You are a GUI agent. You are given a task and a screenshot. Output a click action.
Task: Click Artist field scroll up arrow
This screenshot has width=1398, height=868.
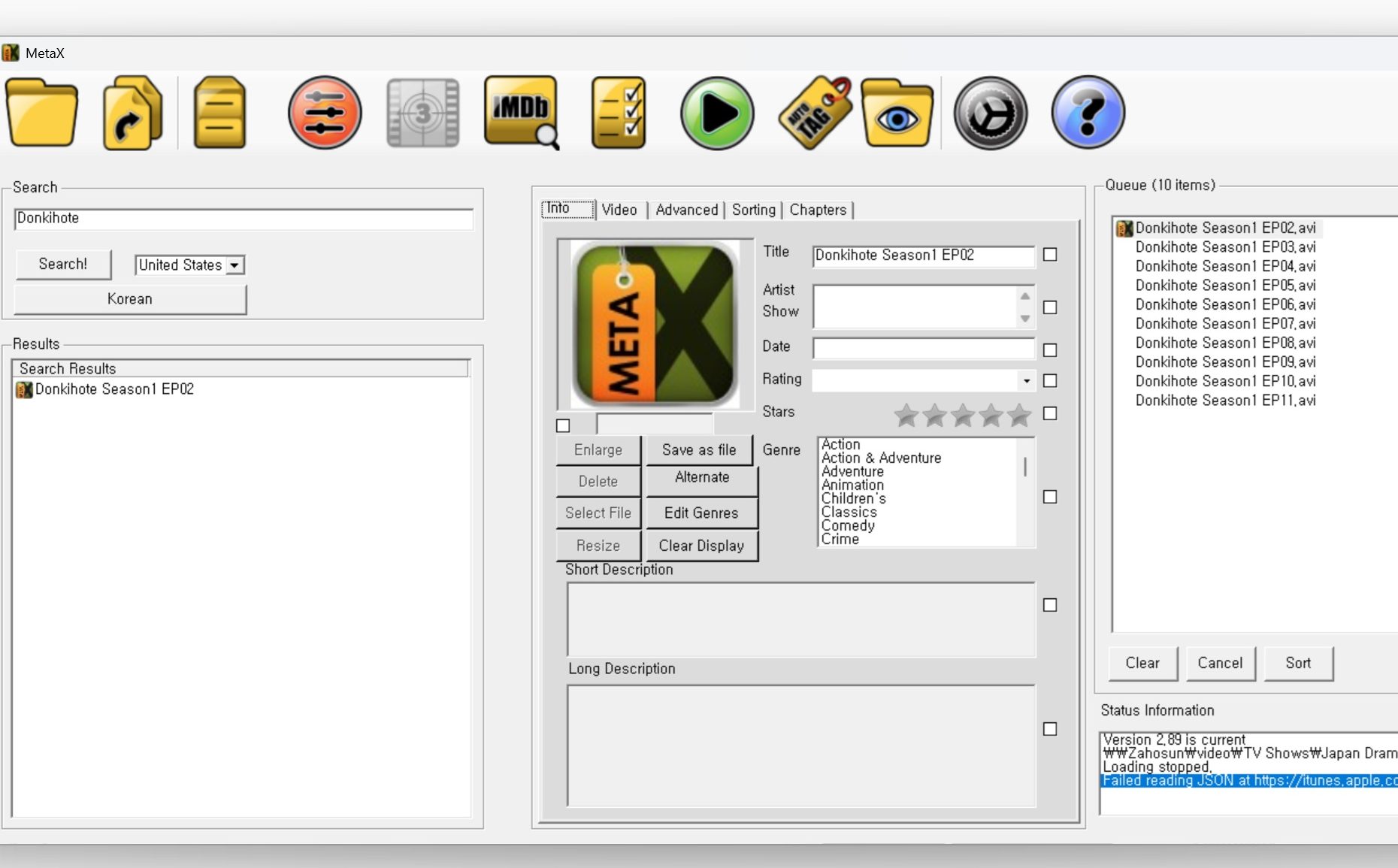click(1025, 295)
